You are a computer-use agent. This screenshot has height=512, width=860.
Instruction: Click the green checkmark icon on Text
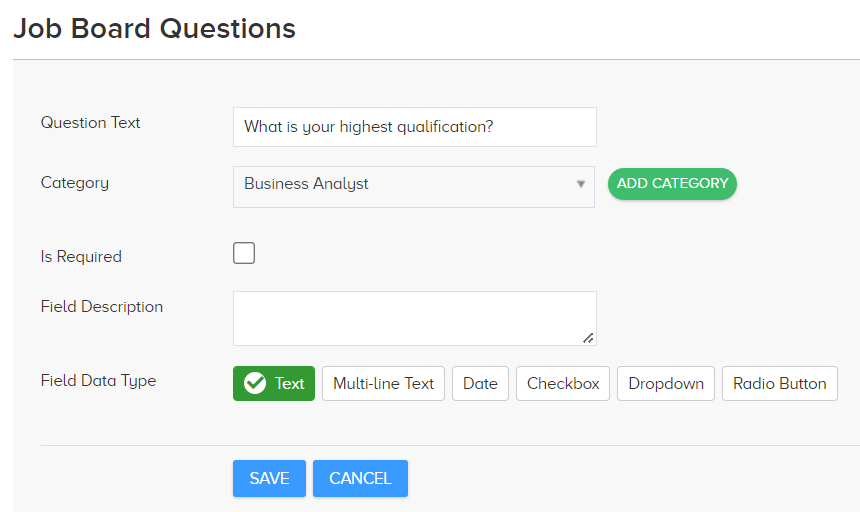[x=255, y=383]
